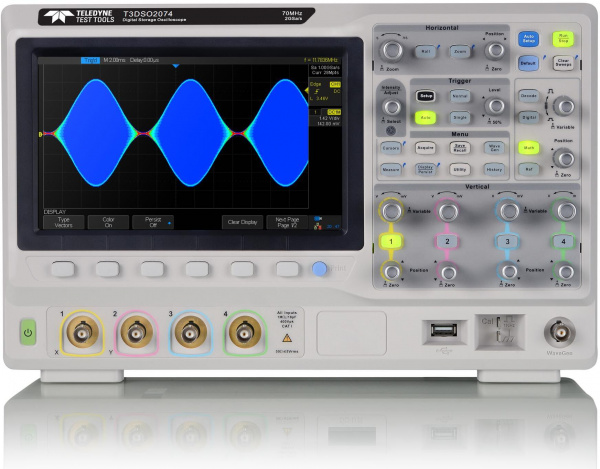Change the Type Vectors option

pos(64,222)
